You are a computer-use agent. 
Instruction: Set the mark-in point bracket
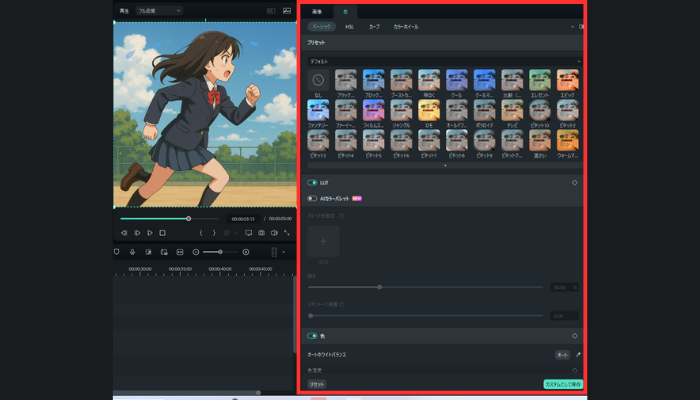point(201,233)
